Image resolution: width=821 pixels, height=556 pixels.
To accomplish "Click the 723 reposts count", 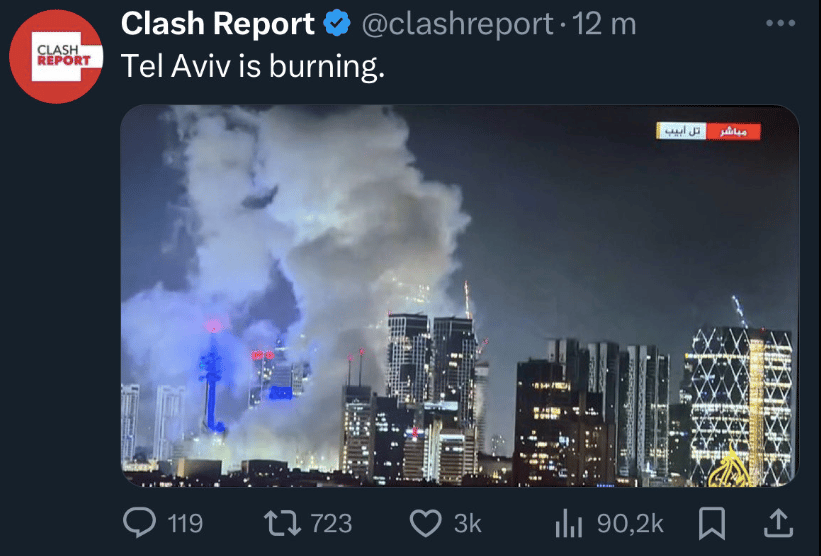I will [331, 524].
